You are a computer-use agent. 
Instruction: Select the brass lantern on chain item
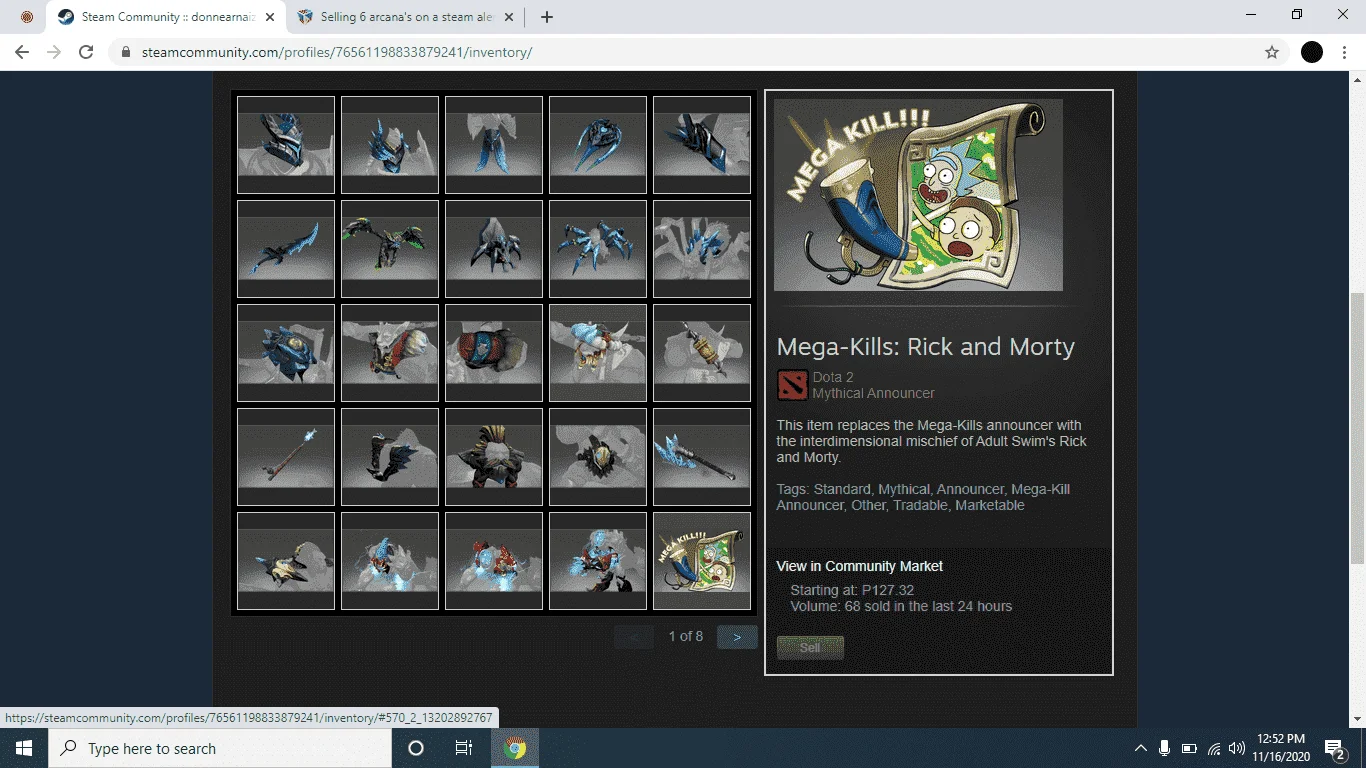702,353
